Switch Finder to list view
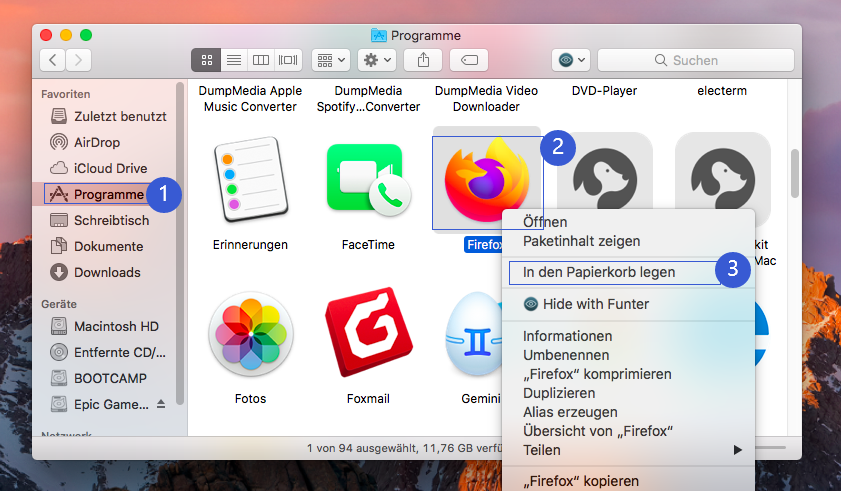The height and width of the screenshot is (491, 841). click(x=234, y=60)
